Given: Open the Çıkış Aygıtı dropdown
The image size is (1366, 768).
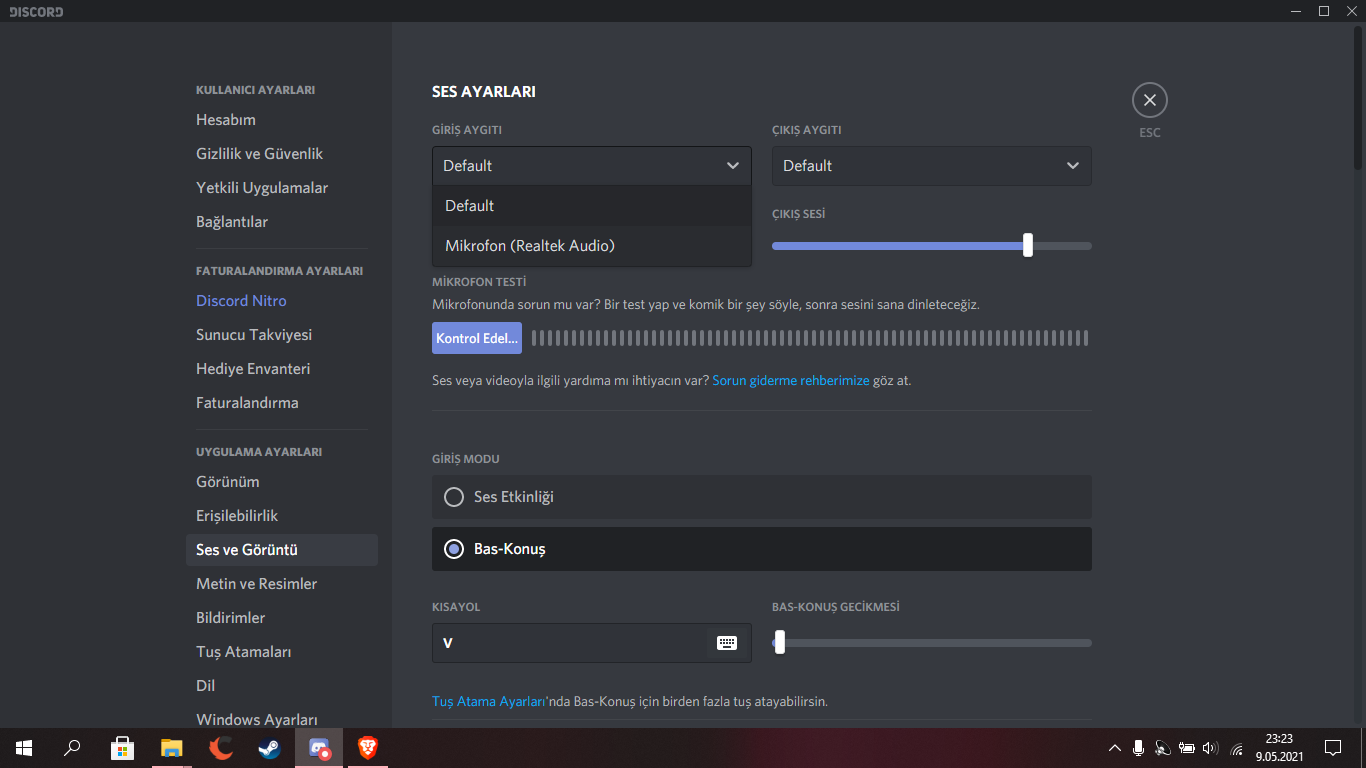Looking at the screenshot, I should coord(932,166).
